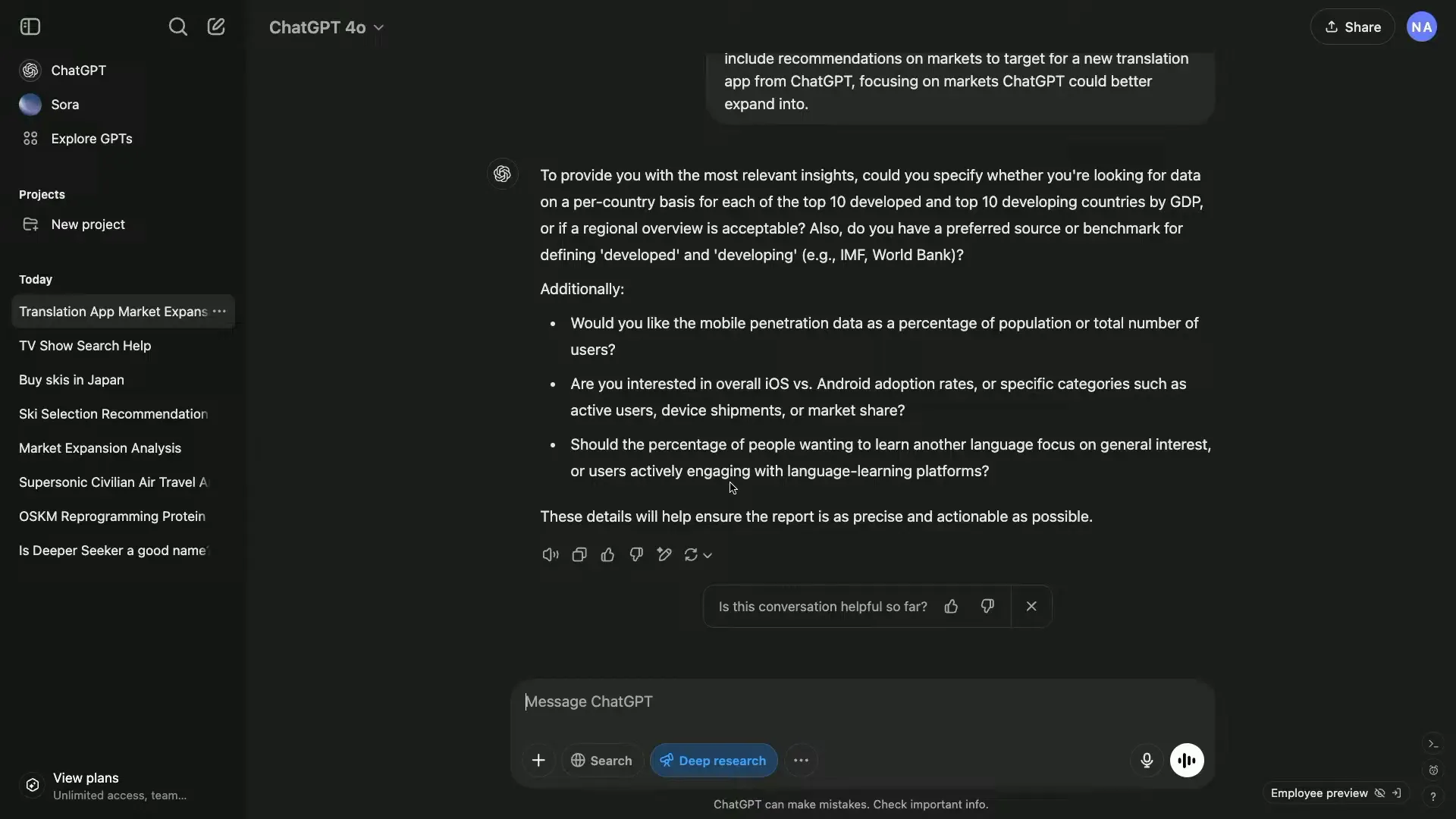Toggle the Search web option
Viewport: 1456px width, 819px height.
[601, 760]
